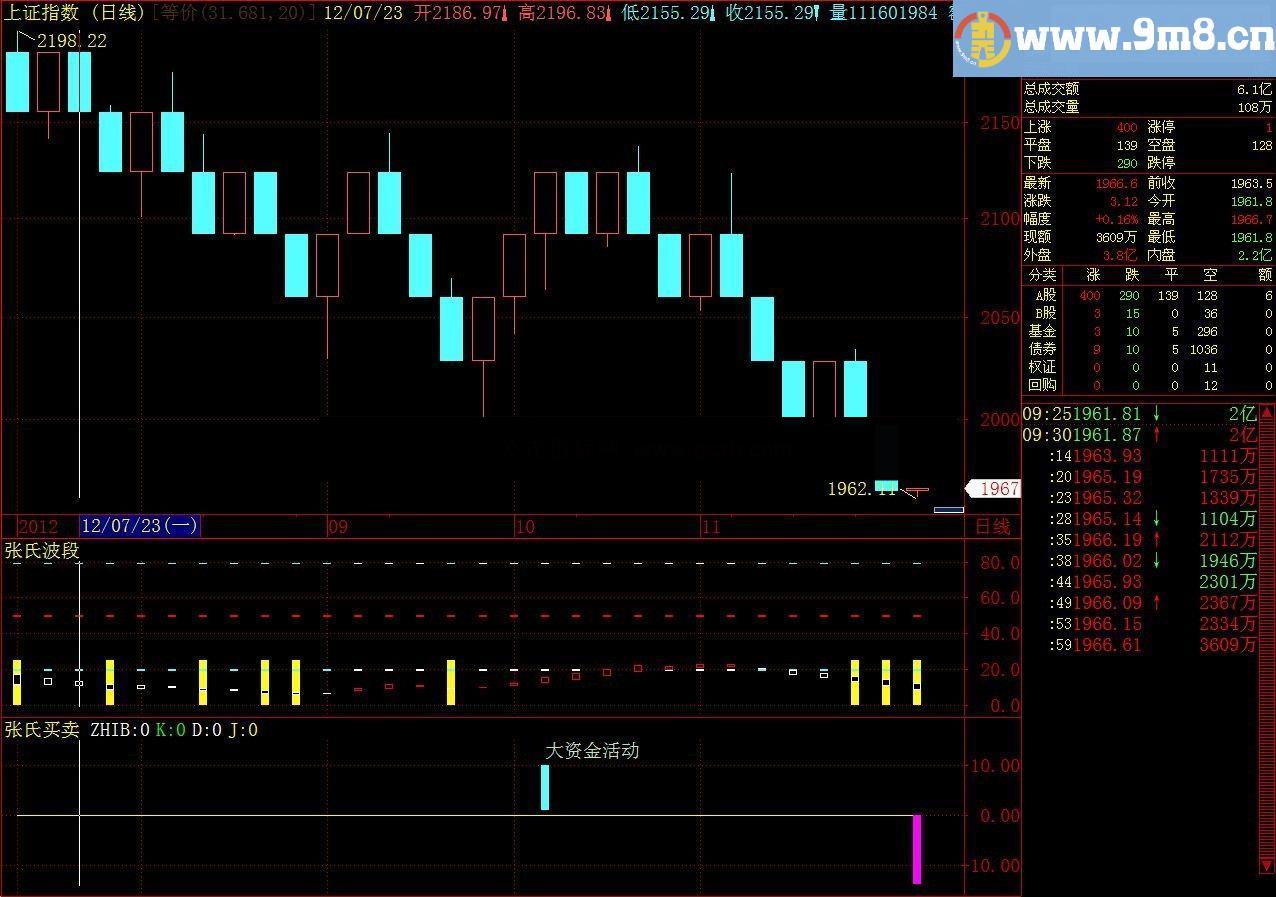Screen dimensions: 1276x897
Task: Select the 债券 category row
Action: click(x=1148, y=350)
